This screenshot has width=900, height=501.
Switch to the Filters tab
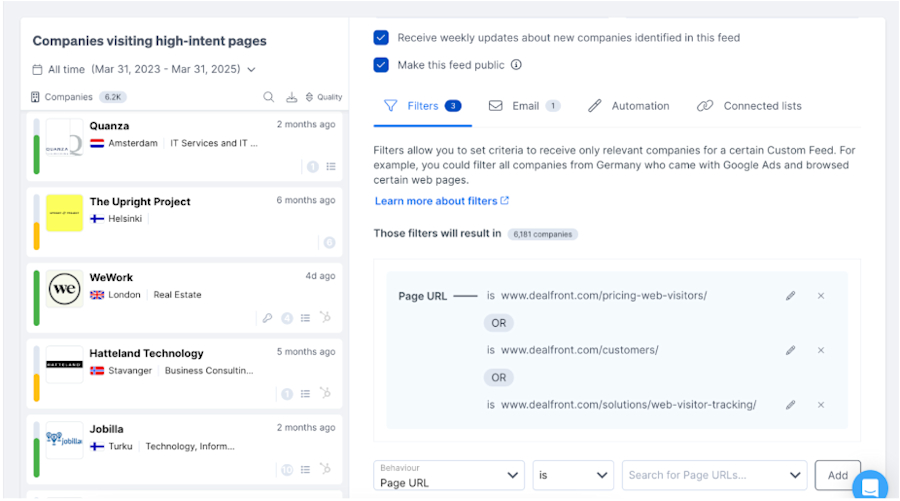point(422,106)
